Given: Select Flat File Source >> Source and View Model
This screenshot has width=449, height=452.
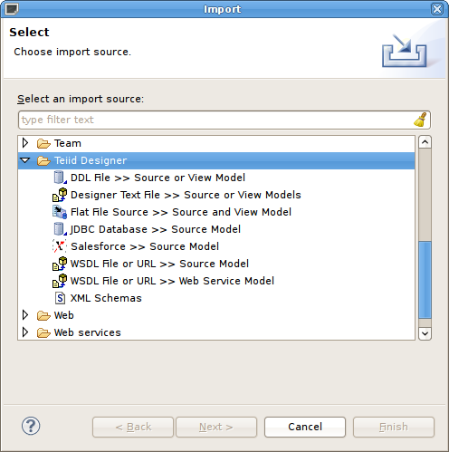Looking at the screenshot, I should point(181,212).
